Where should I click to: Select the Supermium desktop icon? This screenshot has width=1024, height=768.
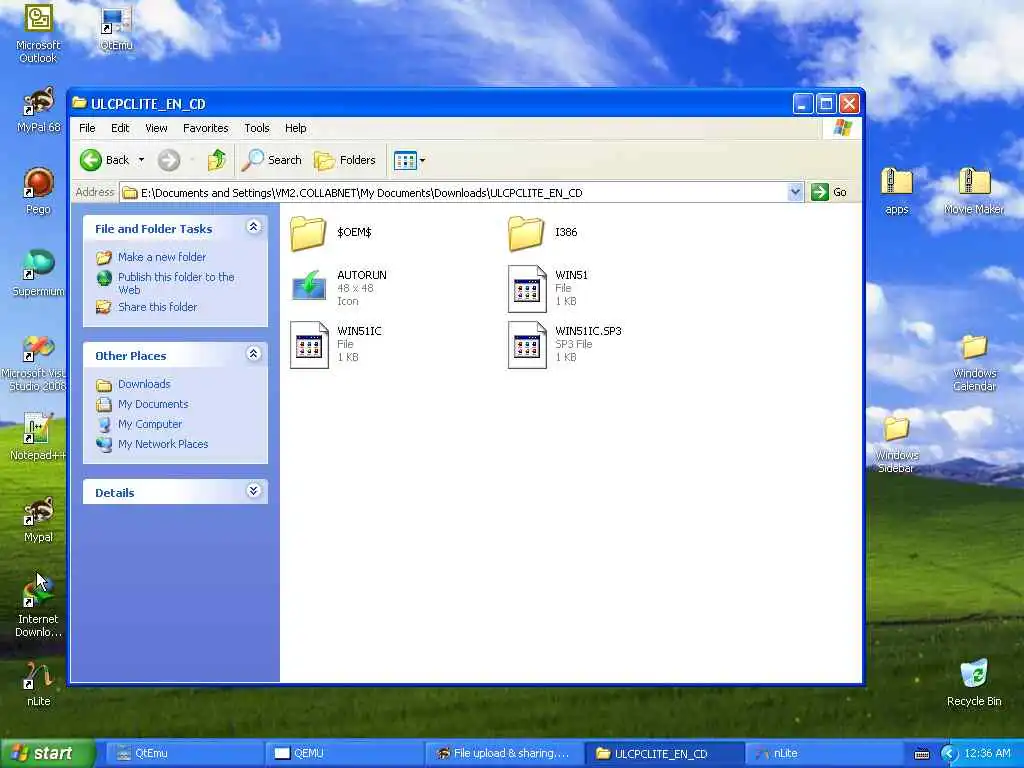point(38,273)
